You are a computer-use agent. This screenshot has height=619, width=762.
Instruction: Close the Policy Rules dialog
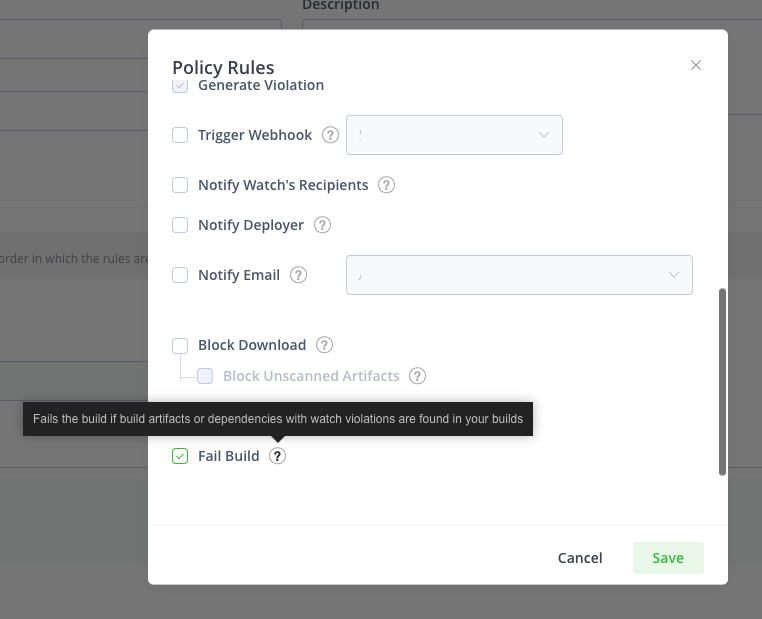tap(696, 65)
